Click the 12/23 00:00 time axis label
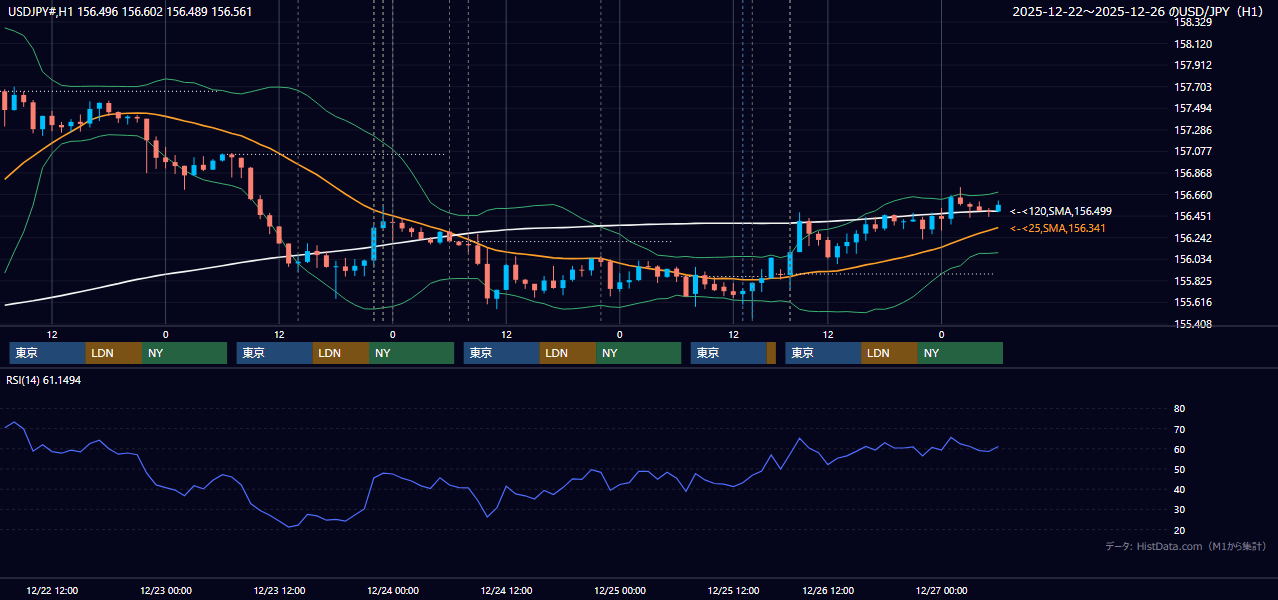This screenshot has height=600, width=1278. 165,591
